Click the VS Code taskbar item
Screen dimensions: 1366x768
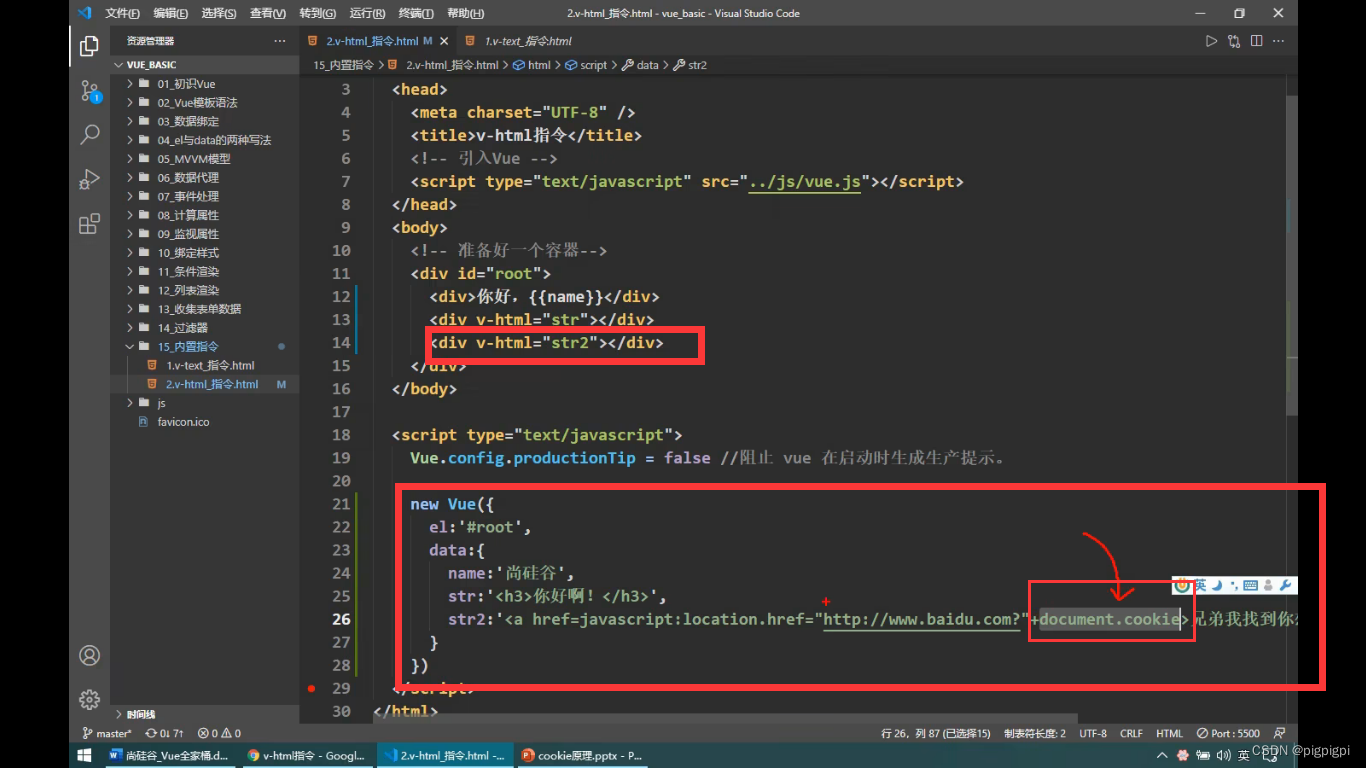click(444, 756)
